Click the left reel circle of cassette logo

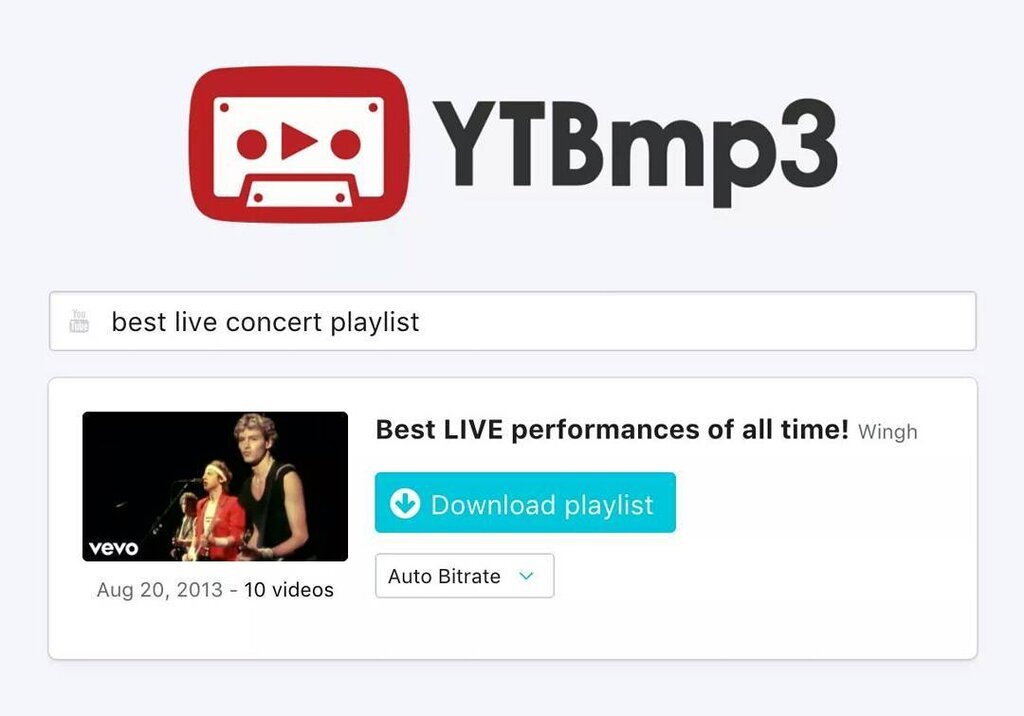tap(251, 144)
